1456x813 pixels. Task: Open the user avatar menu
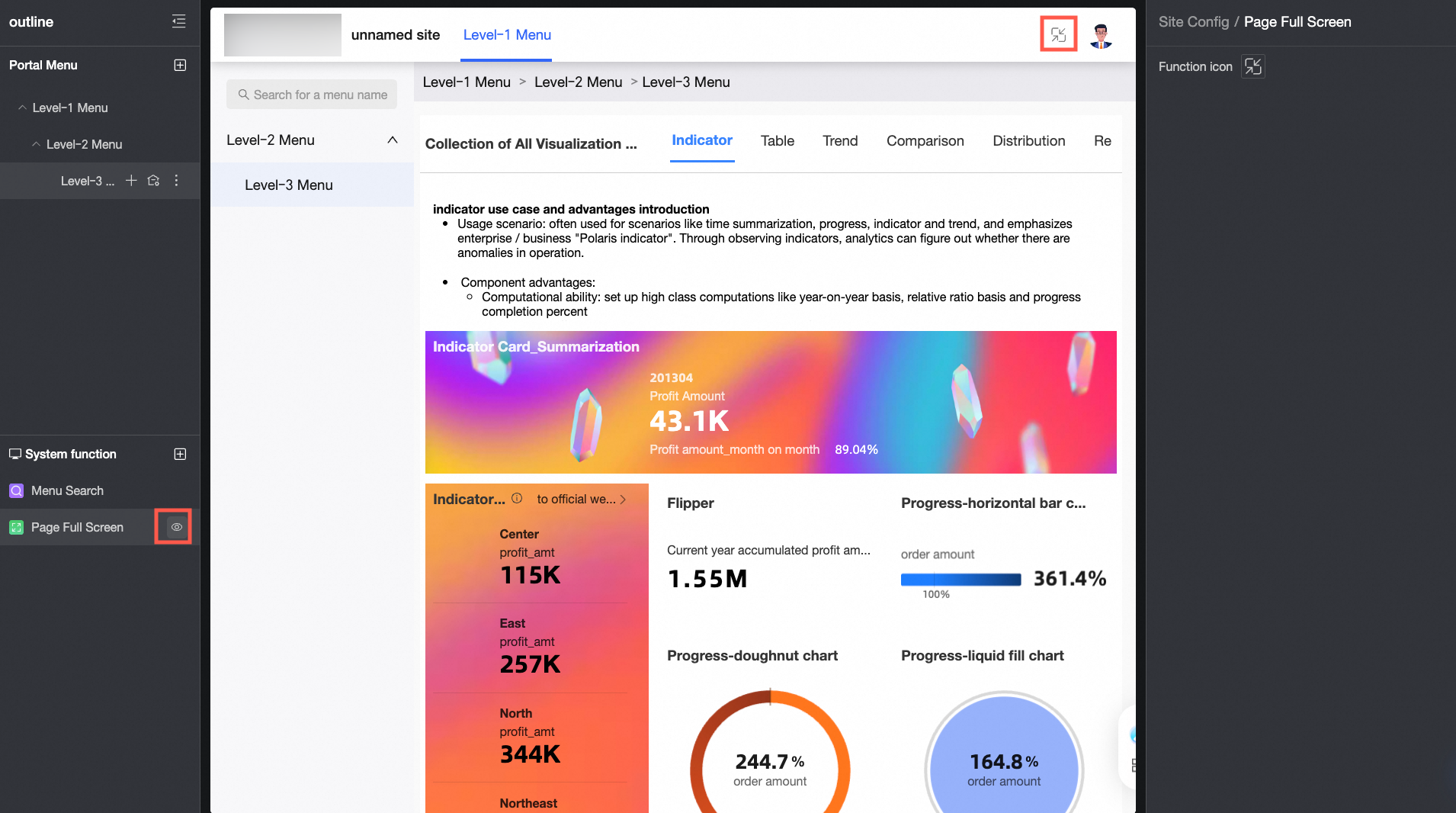[1101, 35]
